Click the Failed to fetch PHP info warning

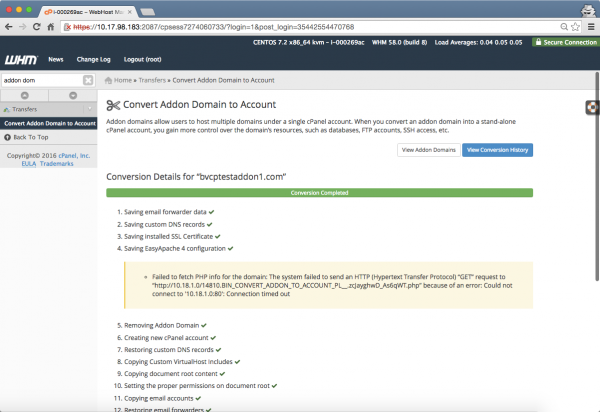(x=328, y=285)
